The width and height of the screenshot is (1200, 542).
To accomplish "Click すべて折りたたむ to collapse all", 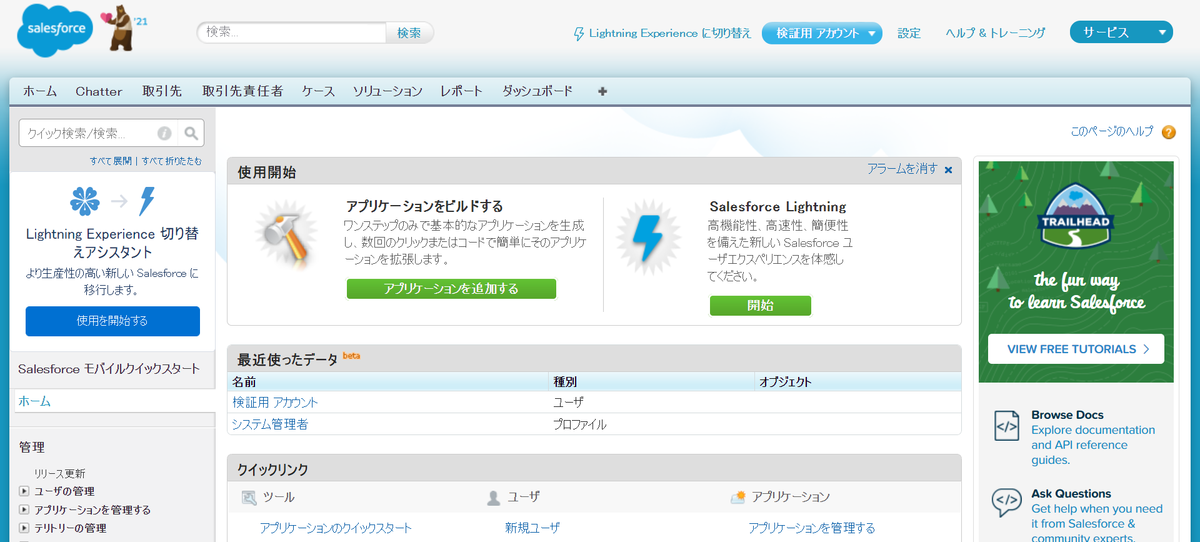I will tap(171, 161).
